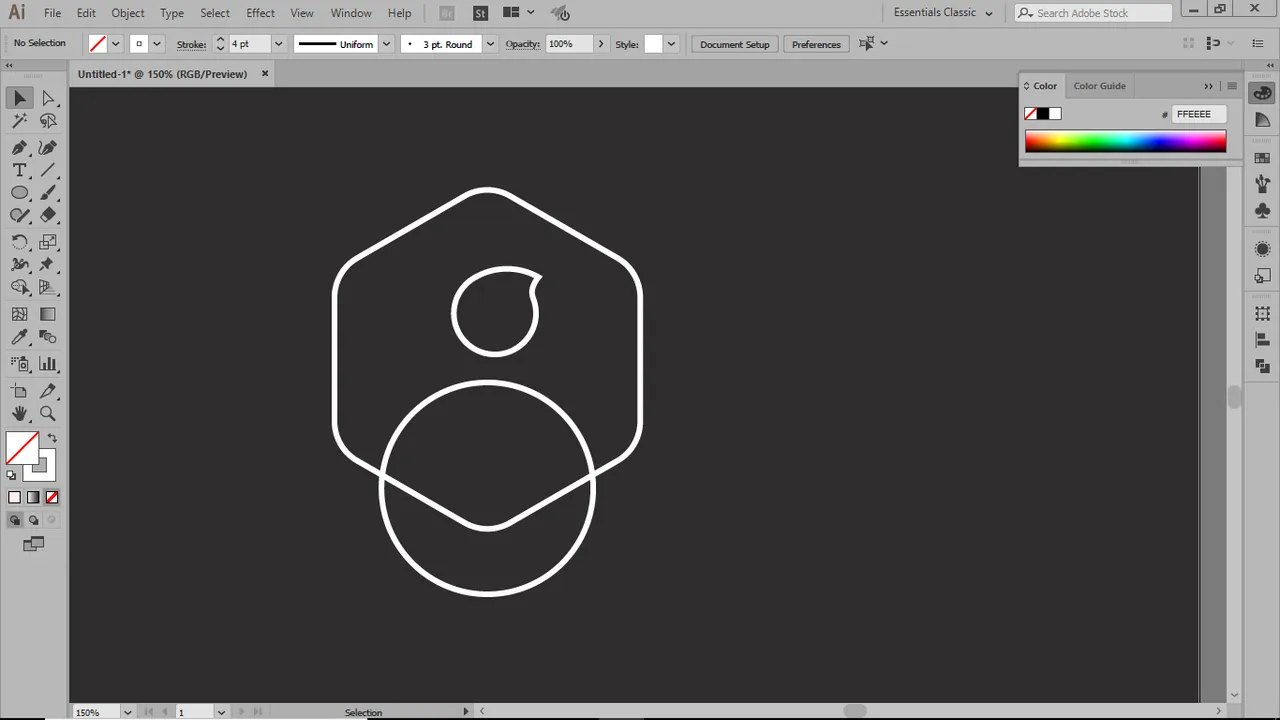Activate the Hand tool
Image resolution: width=1280 pixels, height=720 pixels.
[x=20, y=413]
